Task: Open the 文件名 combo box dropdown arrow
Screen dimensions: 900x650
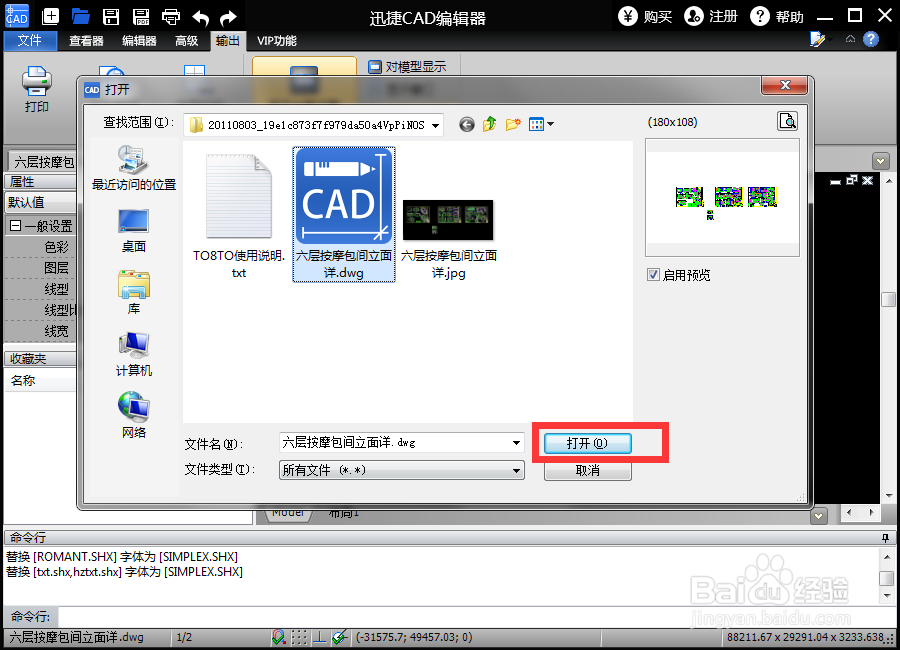Action: point(516,443)
